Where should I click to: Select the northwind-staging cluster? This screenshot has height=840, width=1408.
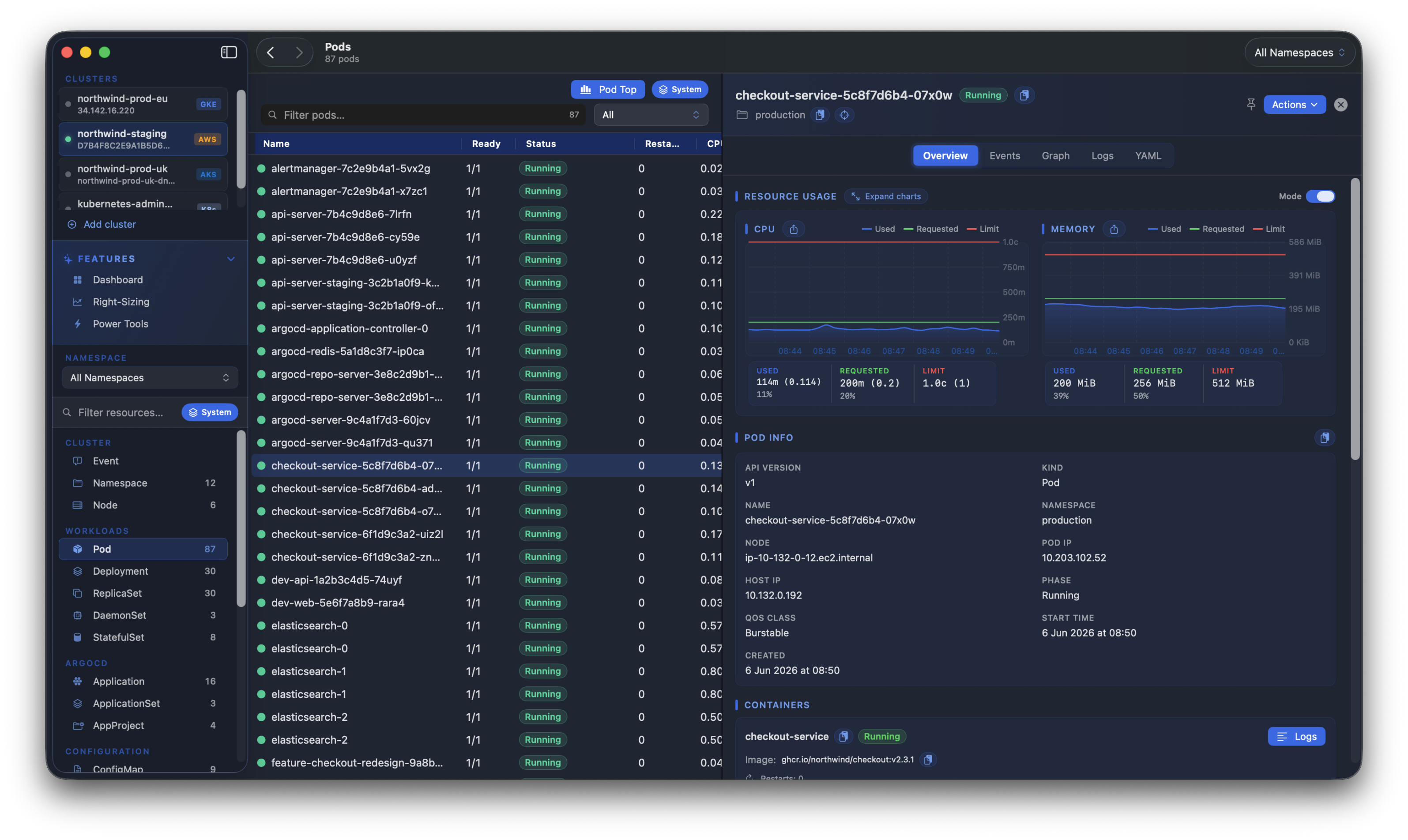coord(143,139)
